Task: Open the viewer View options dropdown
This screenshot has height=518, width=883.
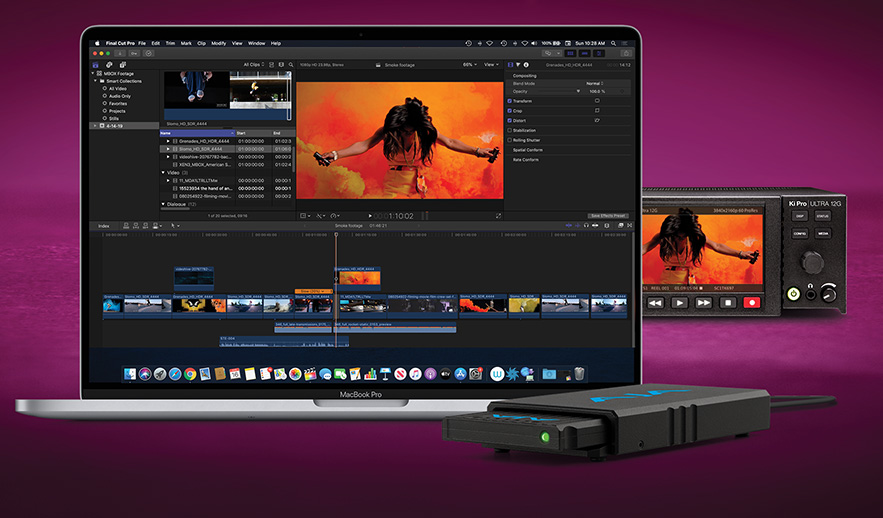Action: click(492, 65)
